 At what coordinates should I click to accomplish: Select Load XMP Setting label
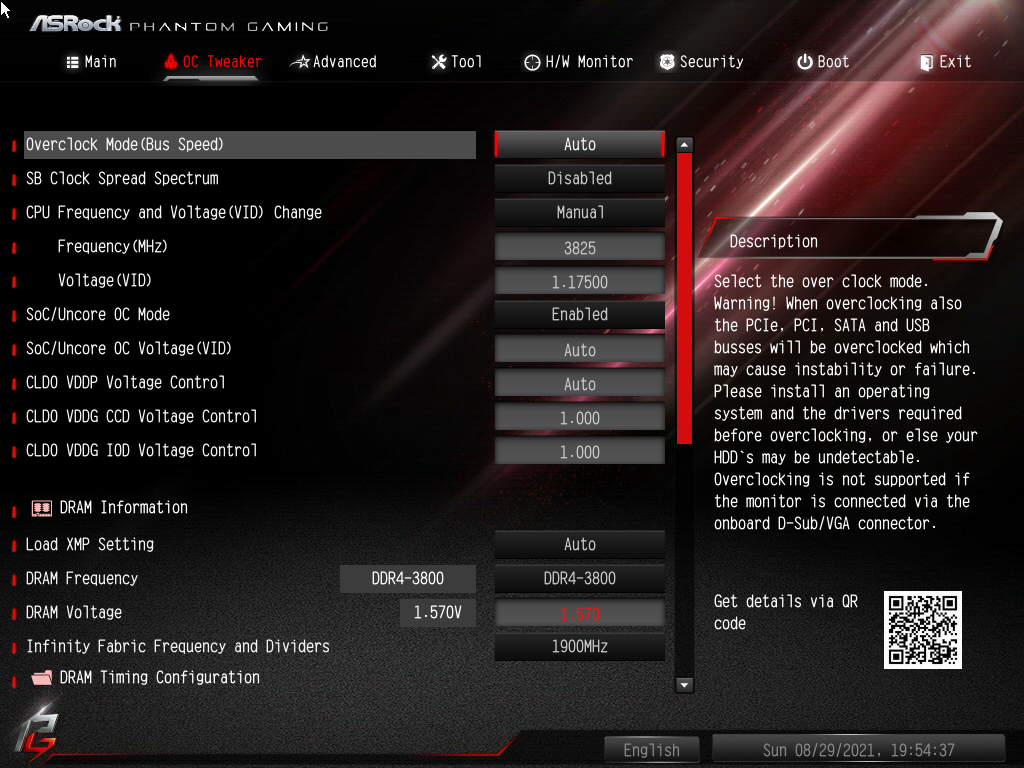[89, 544]
